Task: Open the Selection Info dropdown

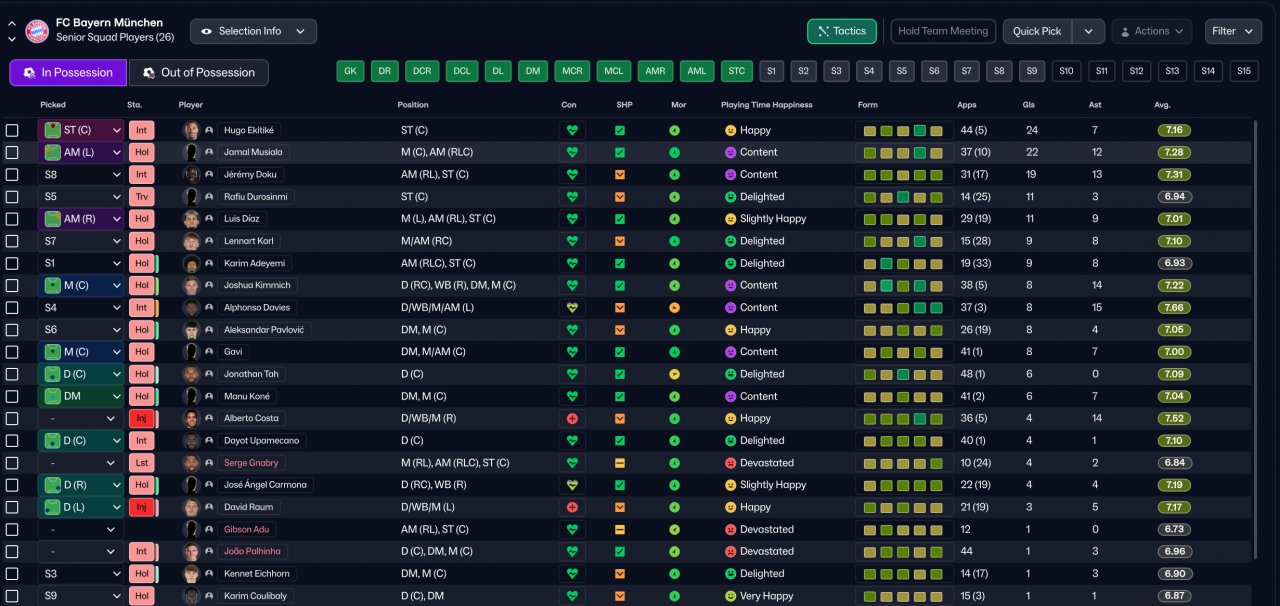Action: tap(253, 31)
